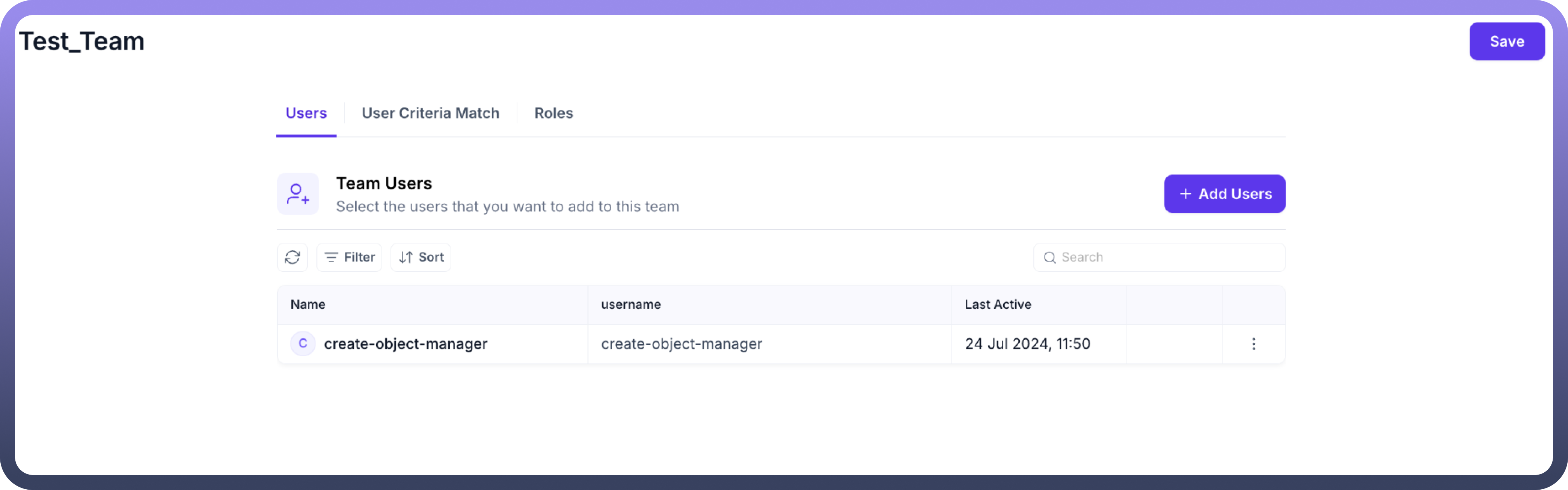The height and width of the screenshot is (490, 1568).
Task: Click the magnifier icon in Search
Action: (x=1049, y=257)
